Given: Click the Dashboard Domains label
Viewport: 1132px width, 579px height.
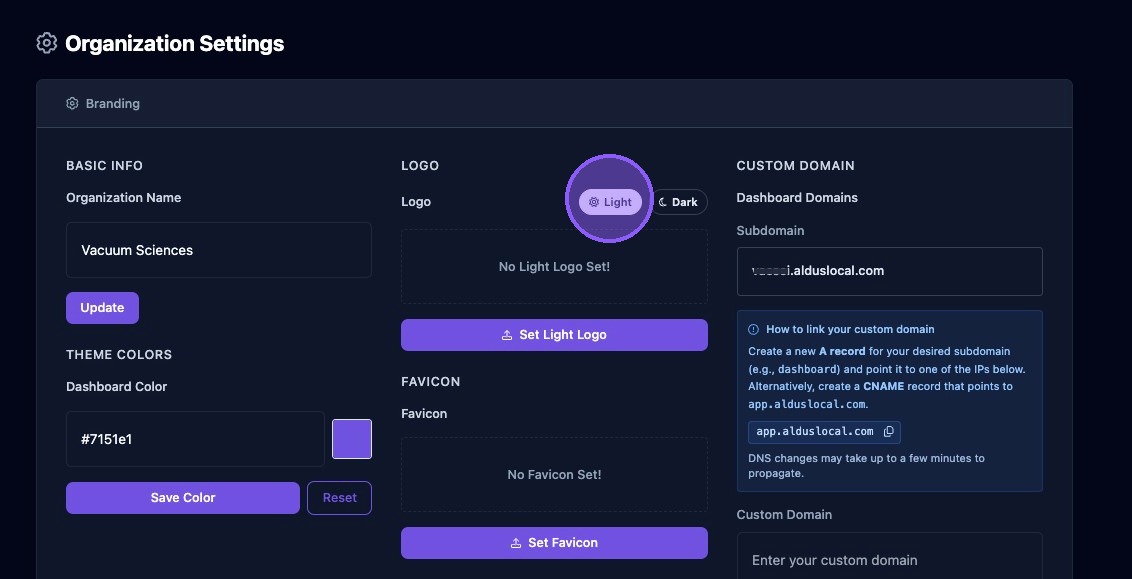Looking at the screenshot, I should click(797, 198).
